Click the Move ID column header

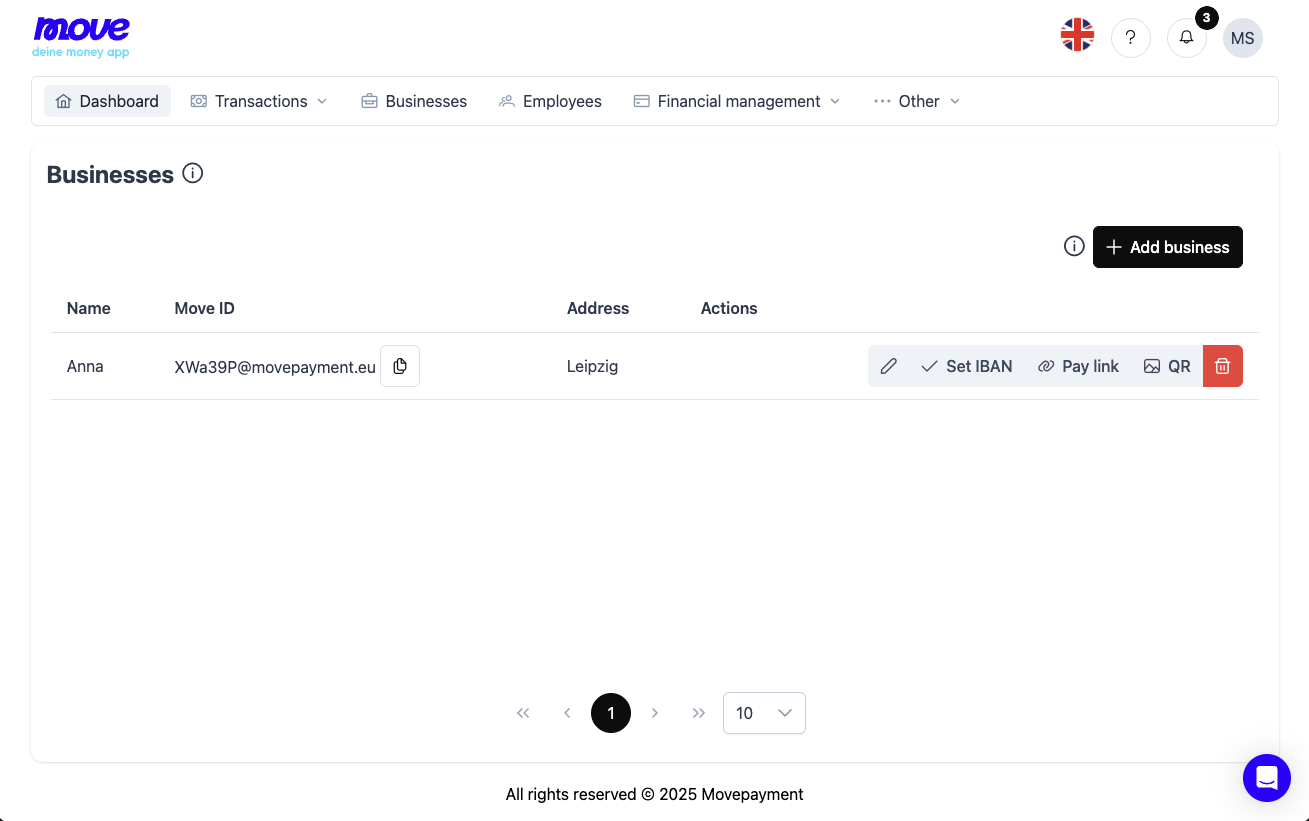tap(205, 308)
